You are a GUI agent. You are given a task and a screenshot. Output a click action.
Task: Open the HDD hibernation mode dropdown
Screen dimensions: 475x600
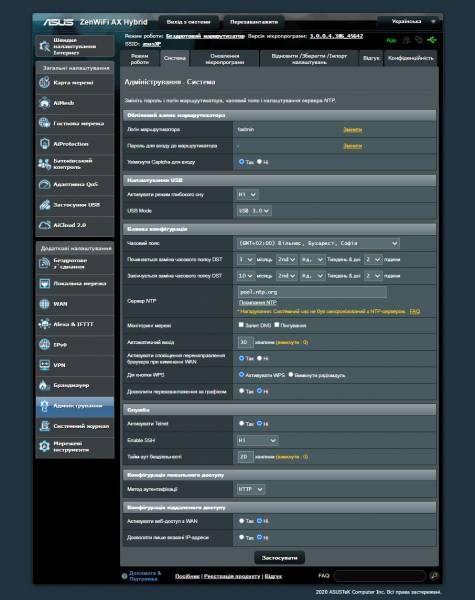(x=247, y=195)
